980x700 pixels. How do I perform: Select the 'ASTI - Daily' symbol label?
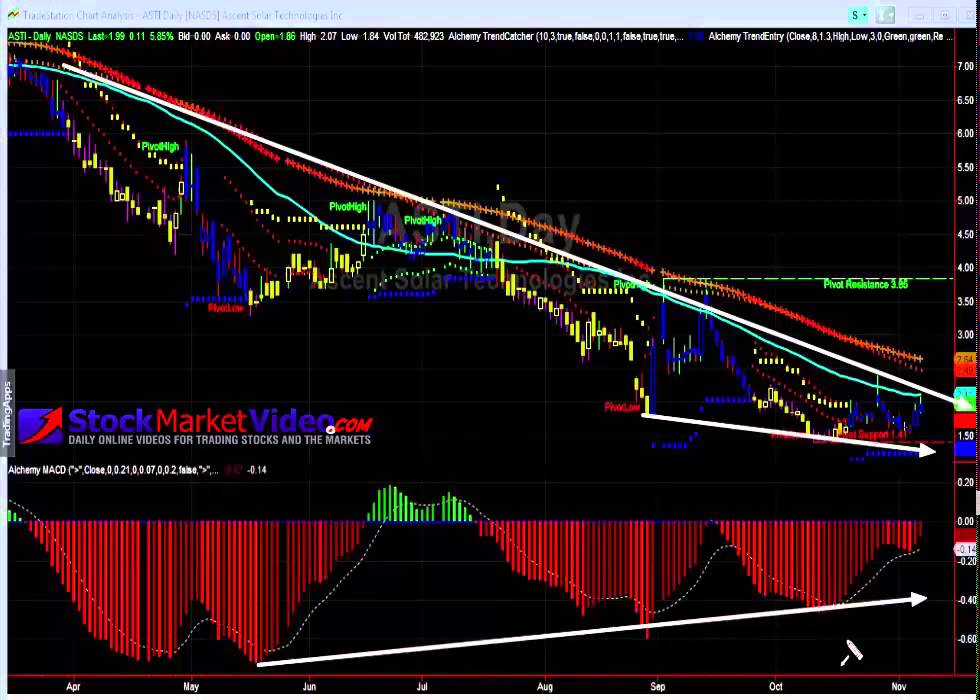(29, 37)
